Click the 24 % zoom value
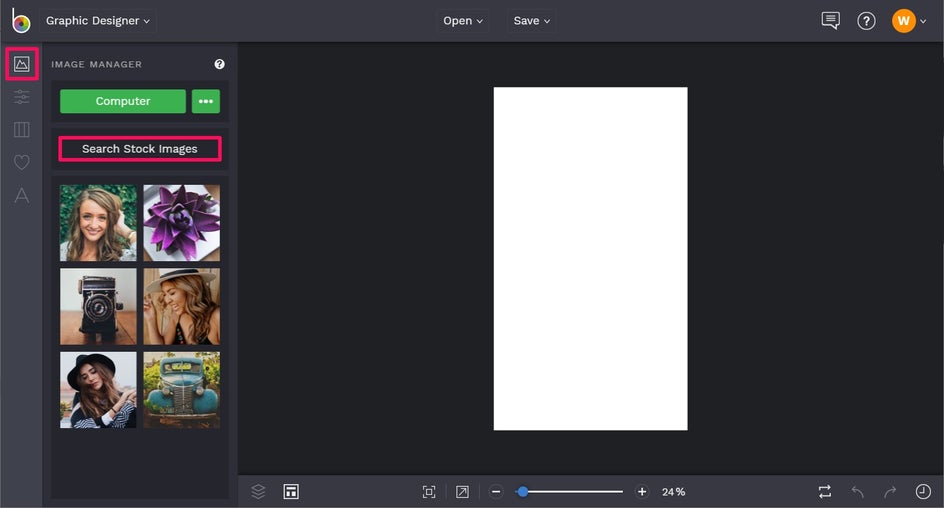Viewport: 944px width, 508px height. tap(673, 492)
